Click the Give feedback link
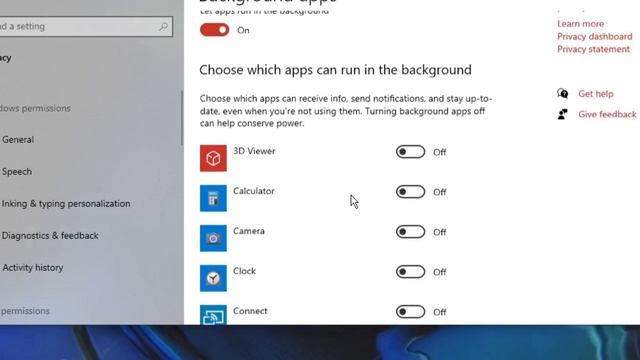 pos(607,114)
